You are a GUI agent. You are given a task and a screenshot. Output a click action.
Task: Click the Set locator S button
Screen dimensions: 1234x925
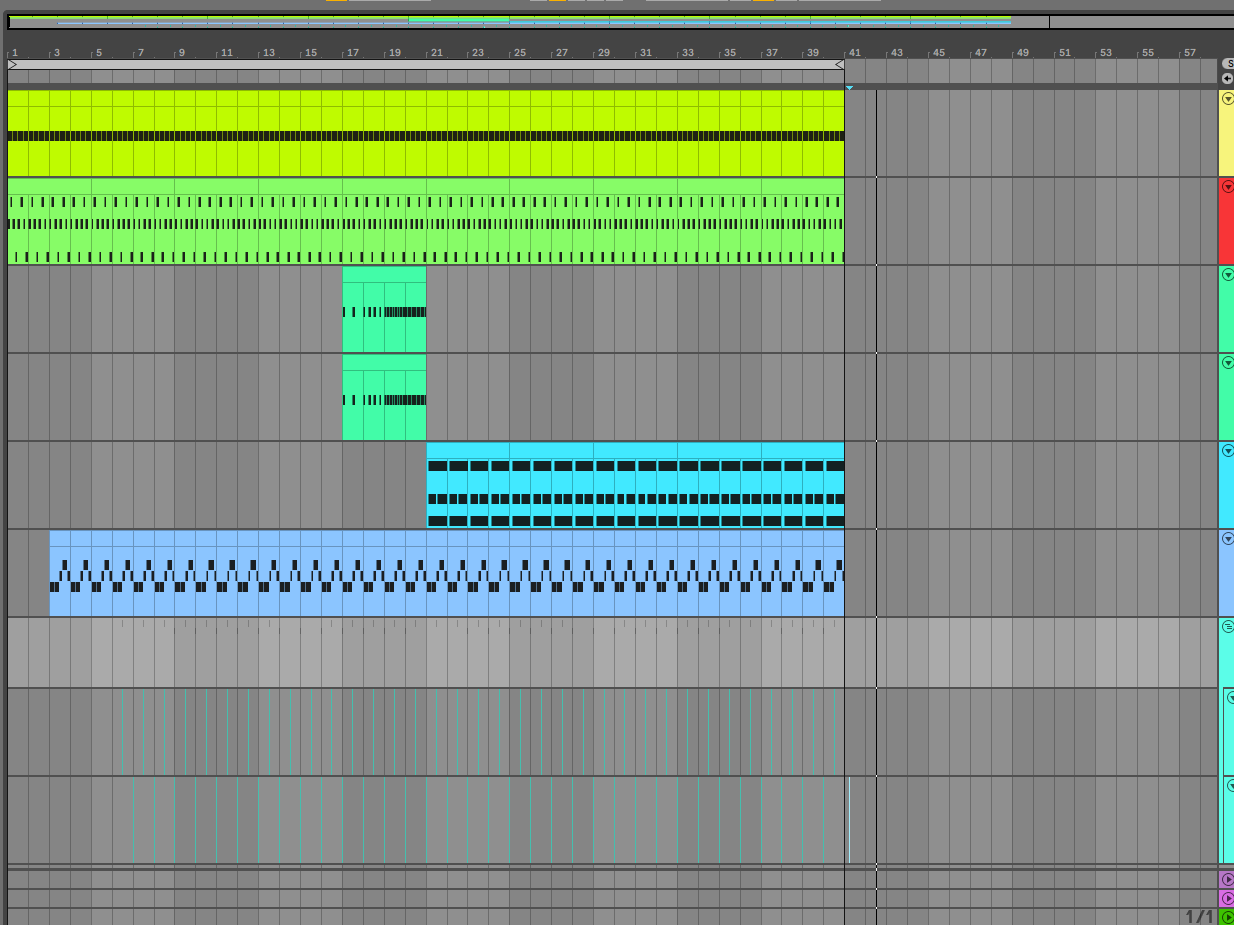click(1228, 63)
